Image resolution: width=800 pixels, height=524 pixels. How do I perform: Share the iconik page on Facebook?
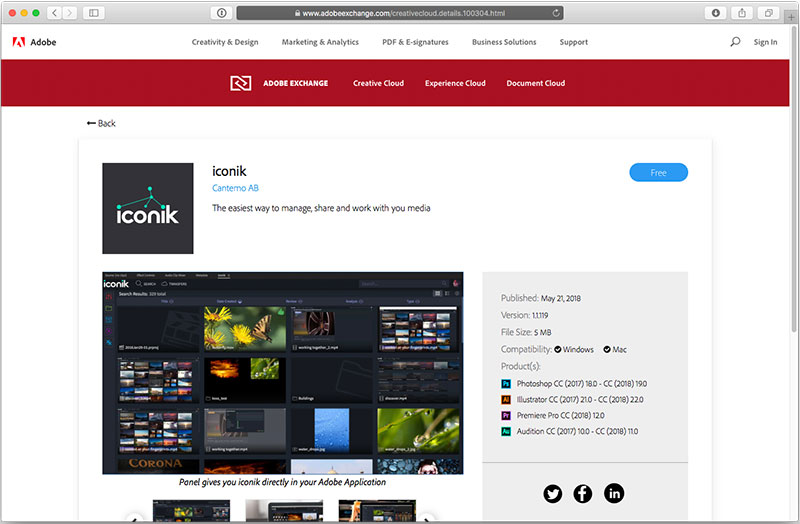(583, 493)
